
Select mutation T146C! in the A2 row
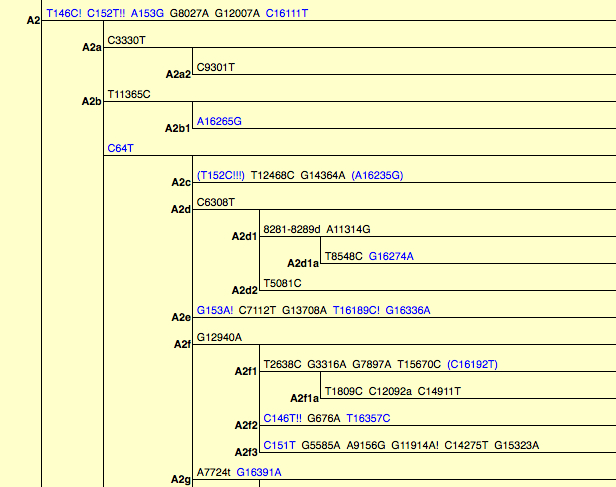64,13
